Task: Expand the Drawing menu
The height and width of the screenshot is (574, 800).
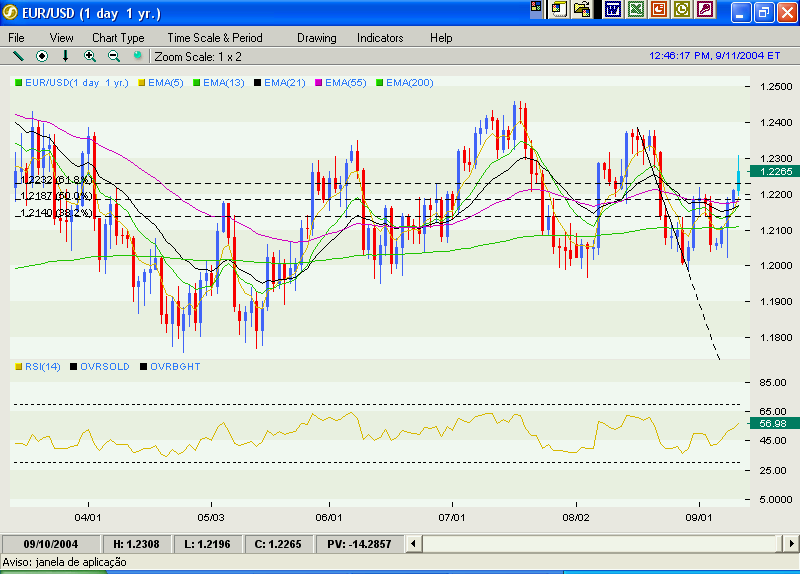Action: click(317, 37)
